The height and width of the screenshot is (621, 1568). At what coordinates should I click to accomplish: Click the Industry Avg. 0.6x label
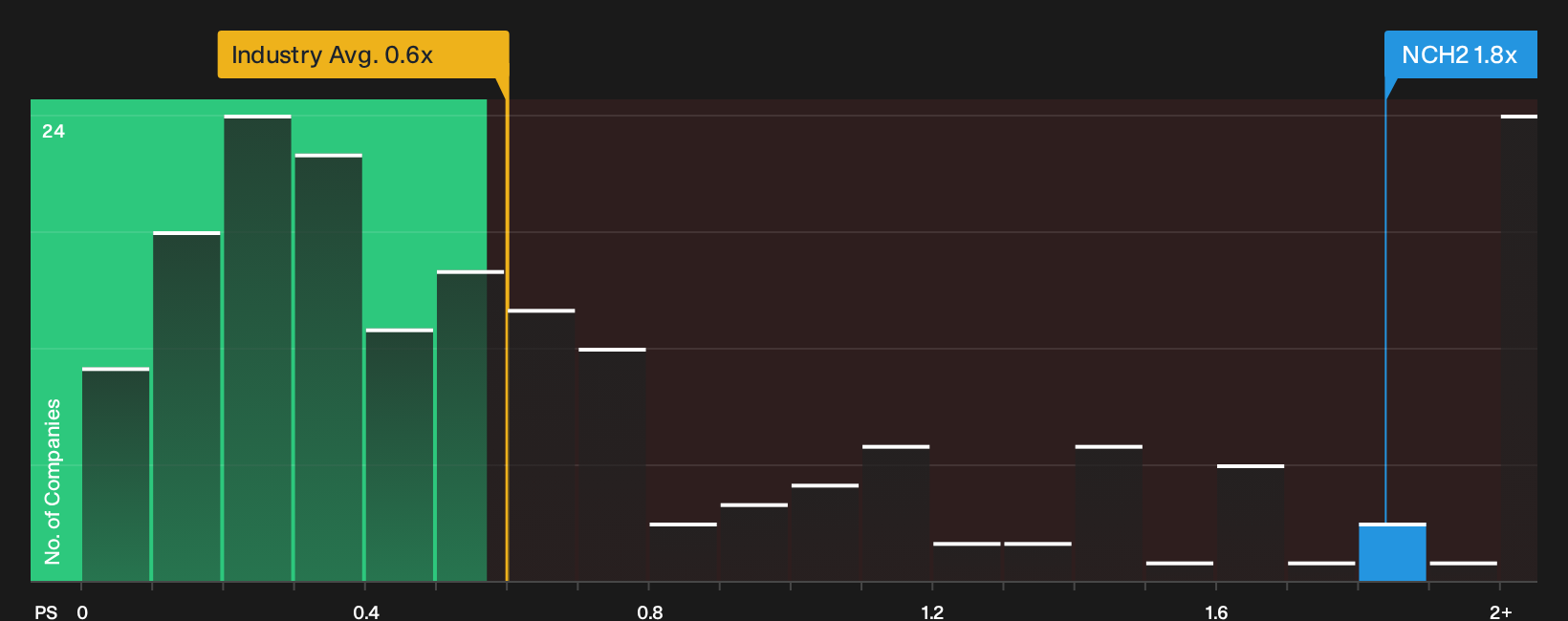[363, 54]
